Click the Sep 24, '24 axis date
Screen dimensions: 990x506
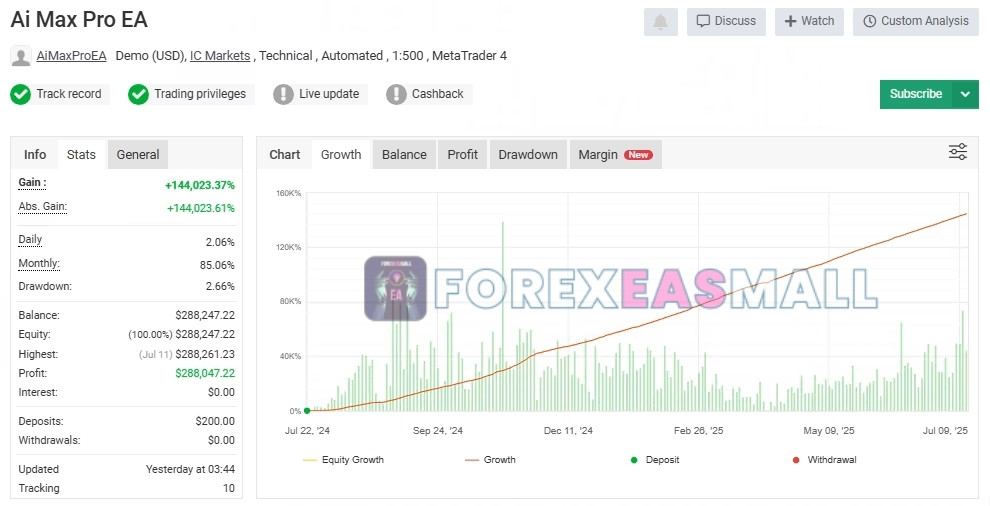point(438,431)
